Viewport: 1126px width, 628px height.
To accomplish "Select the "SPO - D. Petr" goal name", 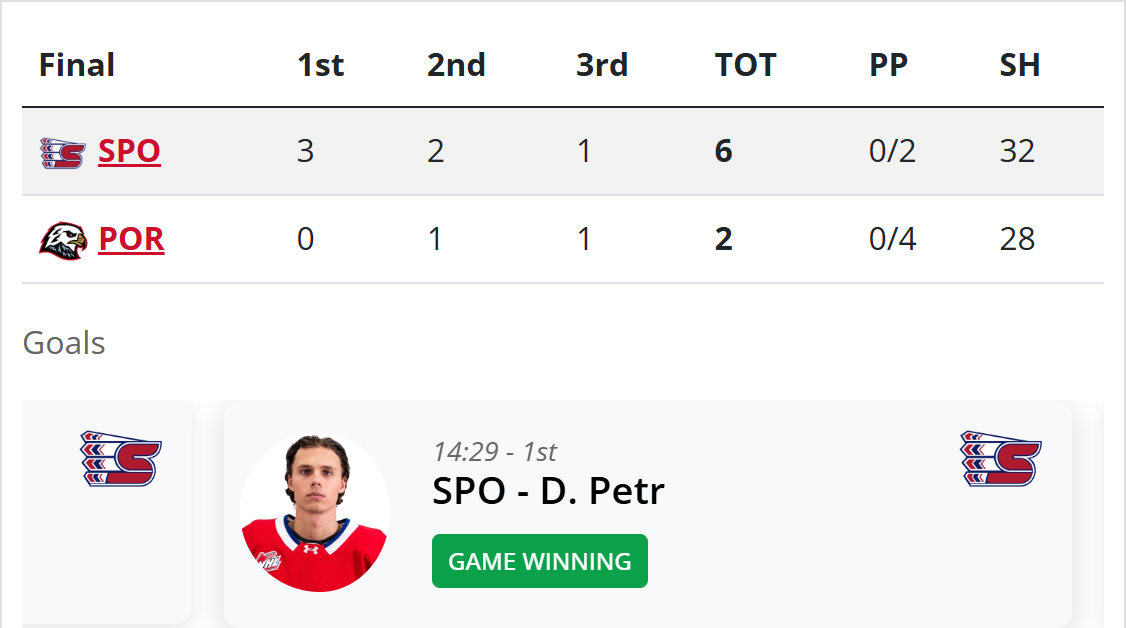I will (x=548, y=491).
